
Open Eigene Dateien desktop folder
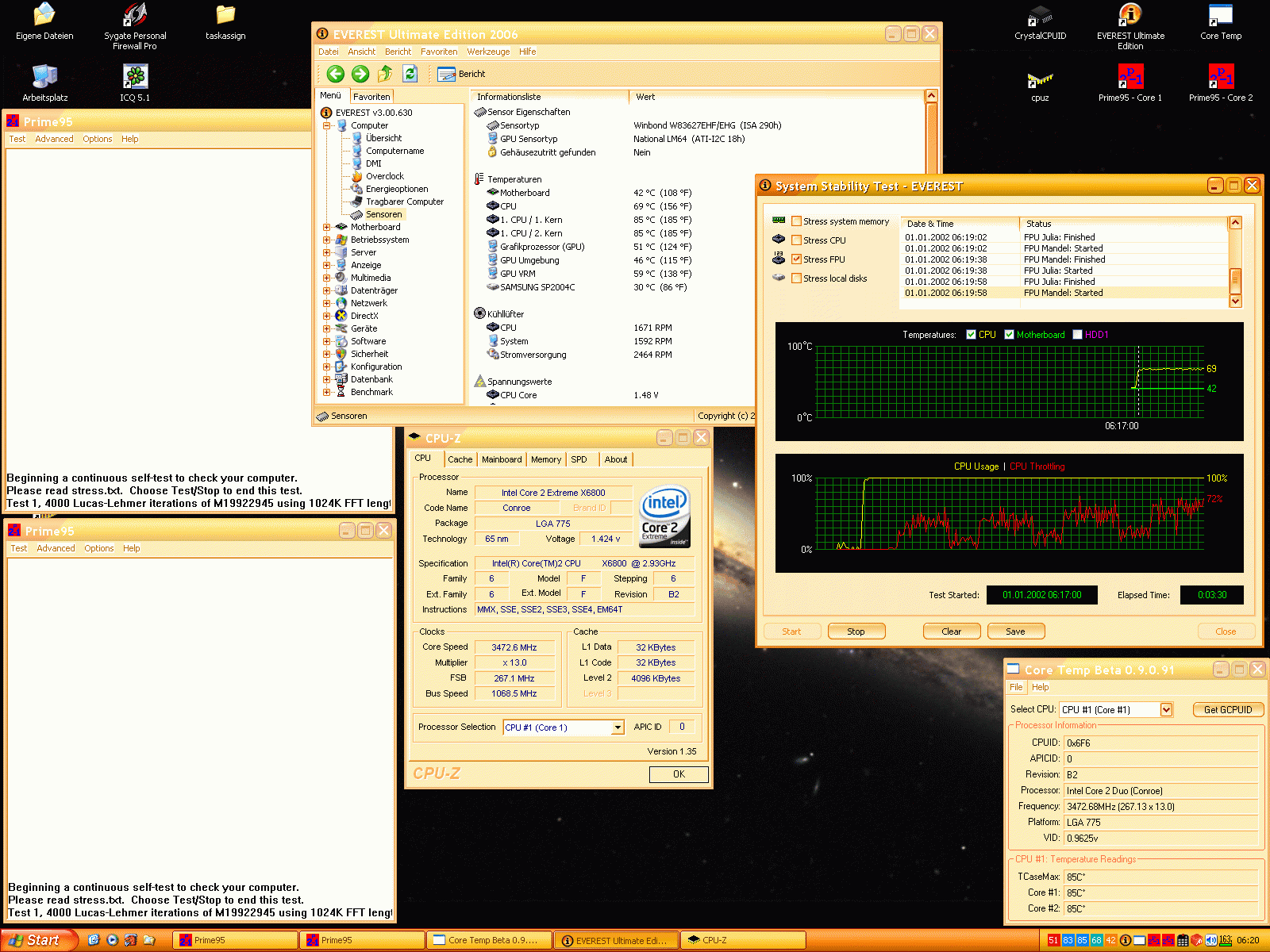click(x=44, y=21)
